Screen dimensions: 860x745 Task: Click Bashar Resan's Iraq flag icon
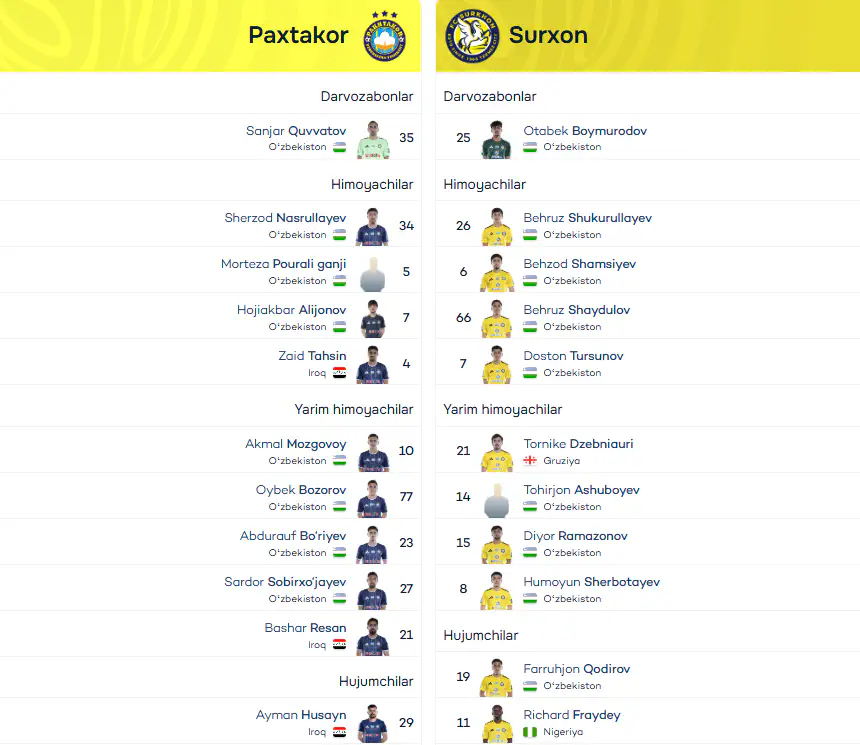[x=340, y=644]
